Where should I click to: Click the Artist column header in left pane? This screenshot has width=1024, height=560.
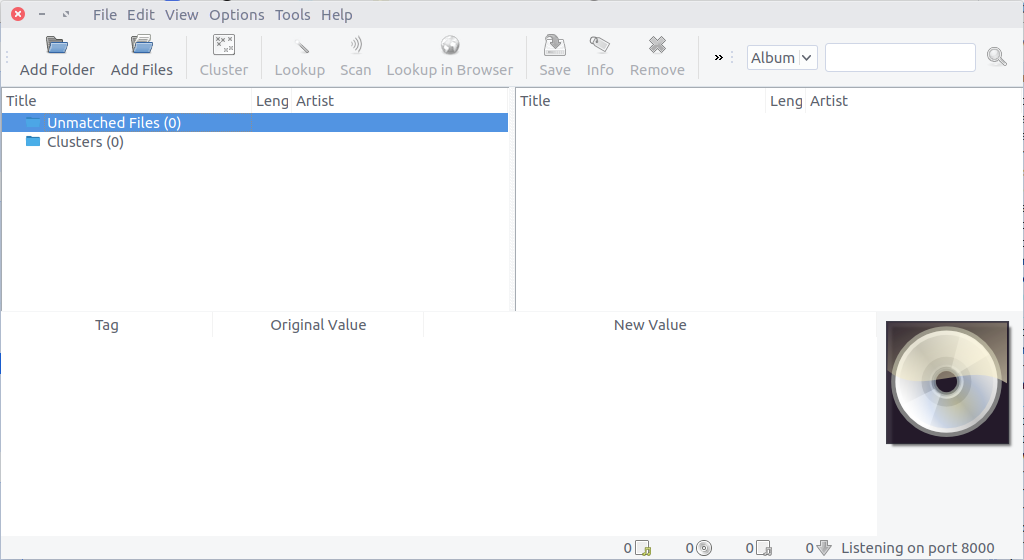point(315,101)
